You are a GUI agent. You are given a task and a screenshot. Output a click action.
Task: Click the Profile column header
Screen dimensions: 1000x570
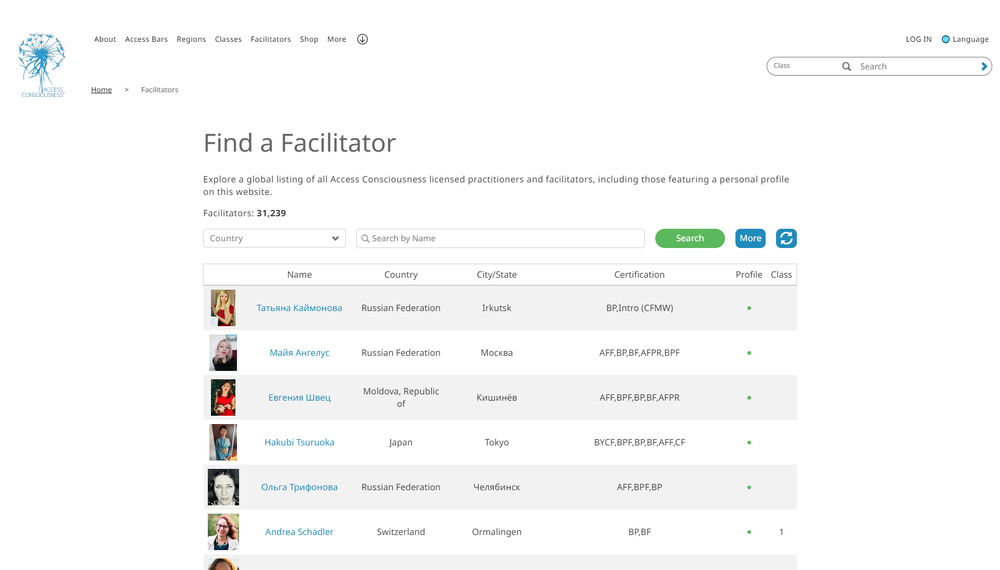749,275
